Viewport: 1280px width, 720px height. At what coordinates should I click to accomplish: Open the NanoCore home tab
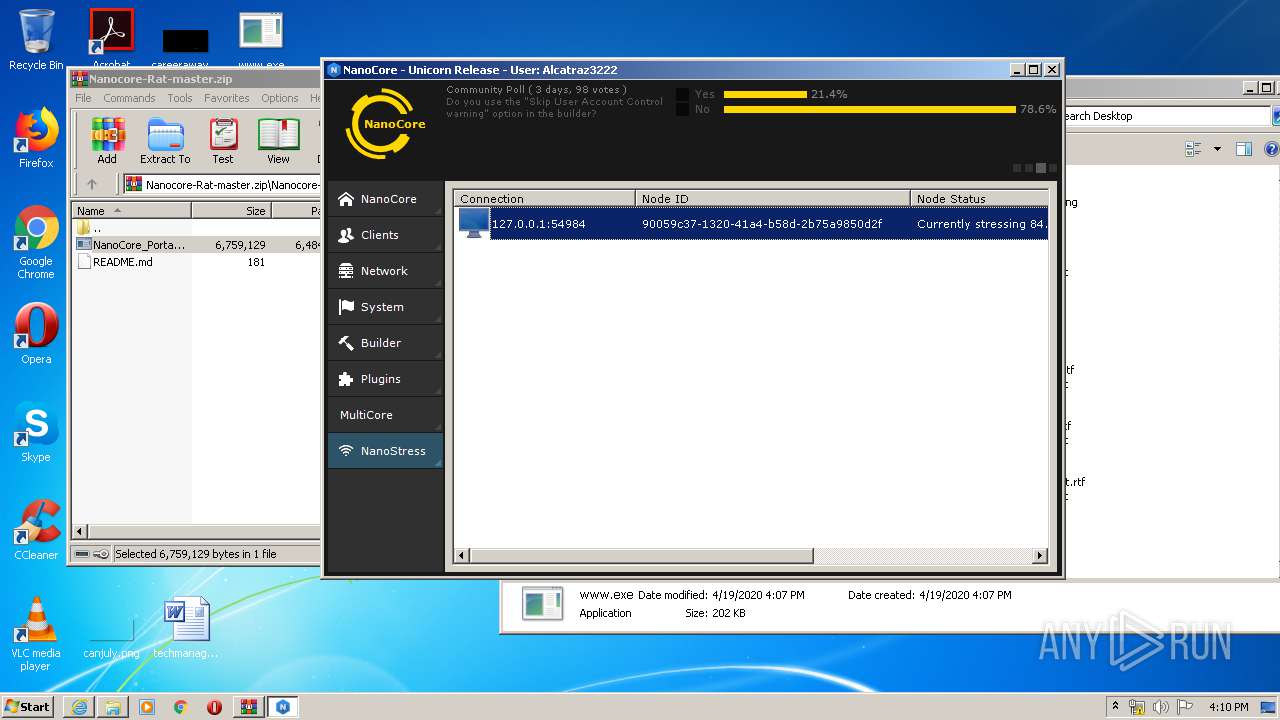click(385, 199)
